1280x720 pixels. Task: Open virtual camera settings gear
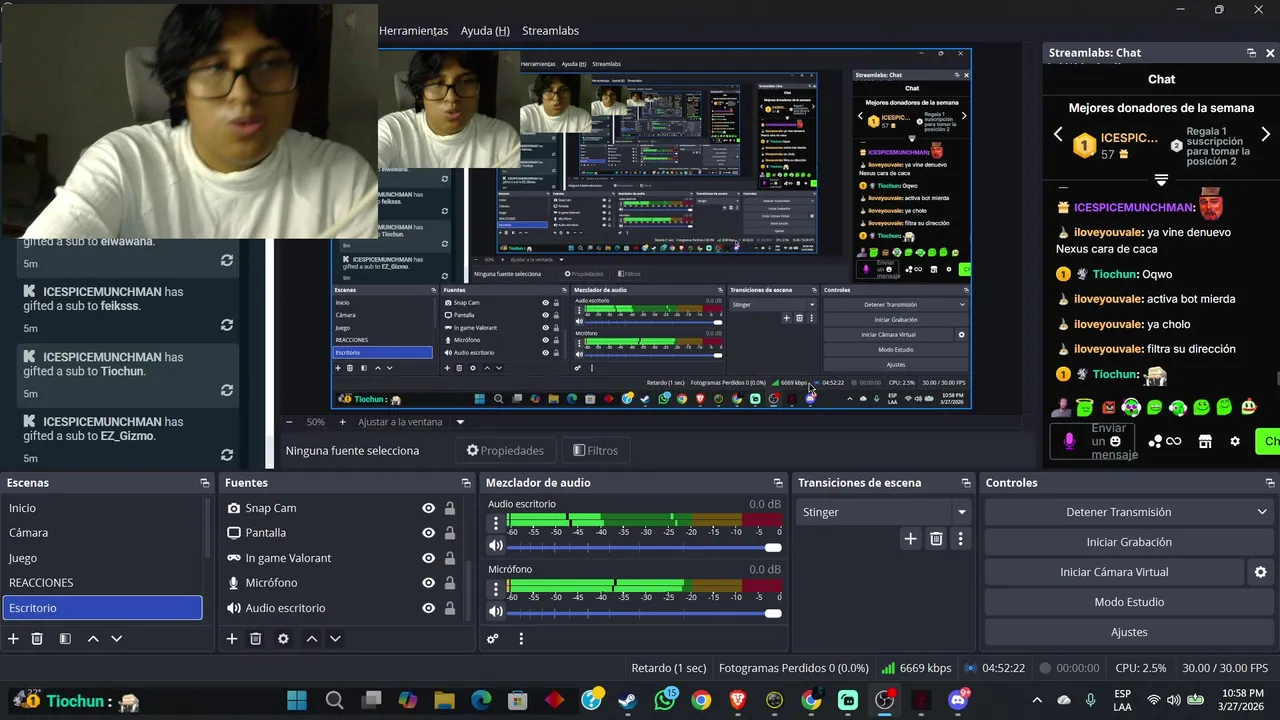coord(1260,572)
